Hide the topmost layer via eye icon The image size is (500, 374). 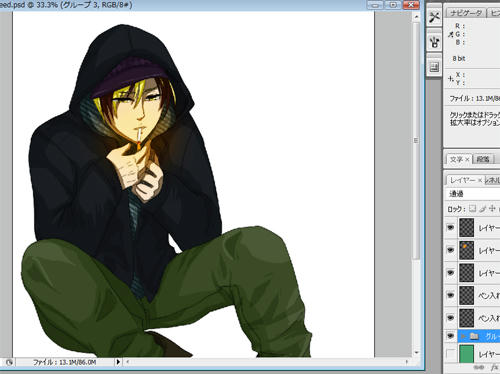450,227
